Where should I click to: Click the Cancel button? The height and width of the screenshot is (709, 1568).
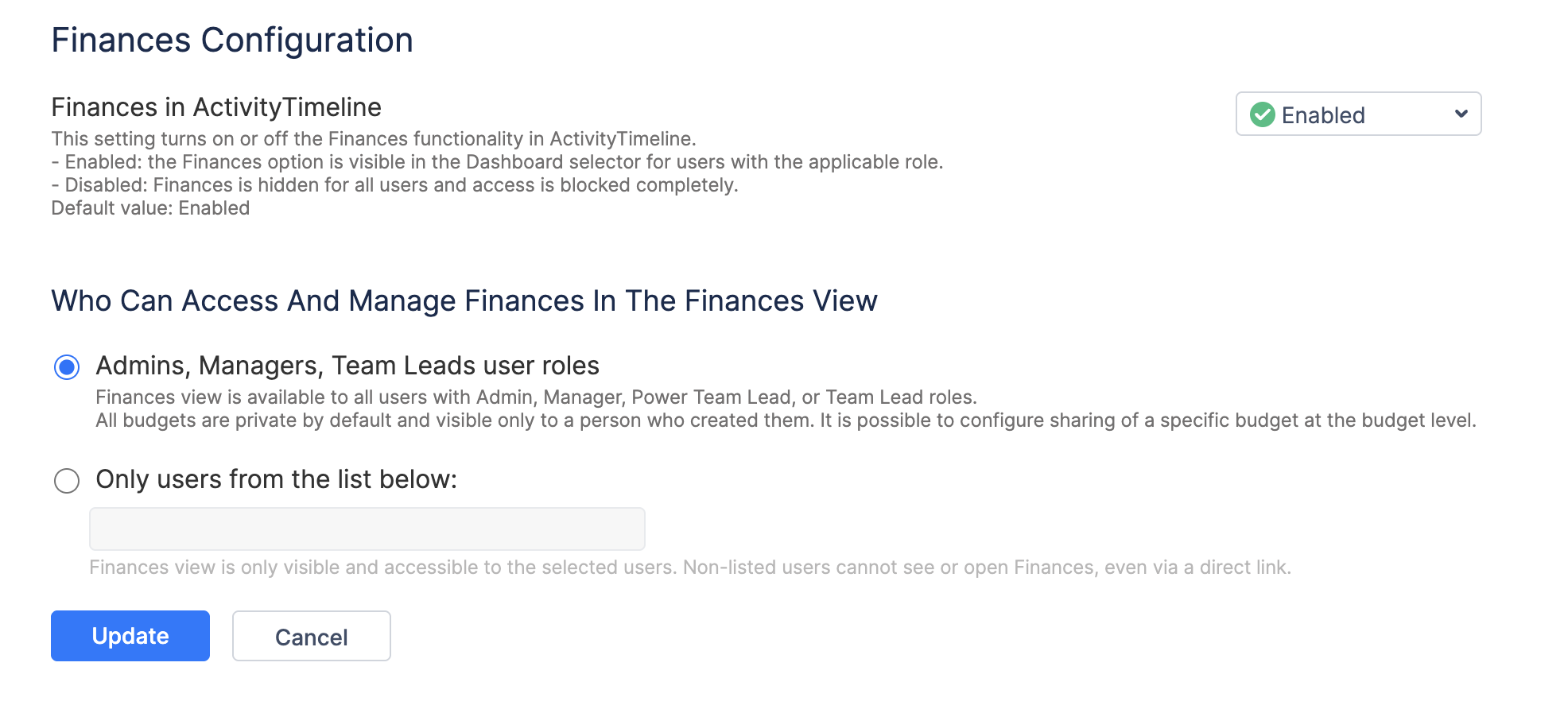tap(312, 636)
